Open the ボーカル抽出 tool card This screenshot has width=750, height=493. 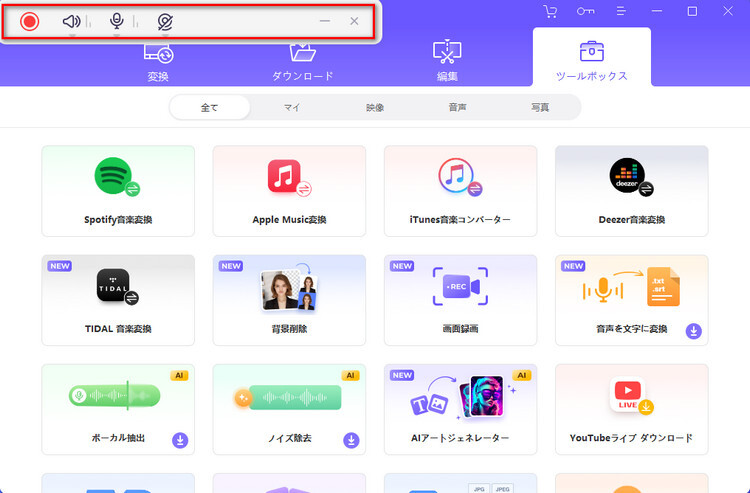click(x=118, y=409)
